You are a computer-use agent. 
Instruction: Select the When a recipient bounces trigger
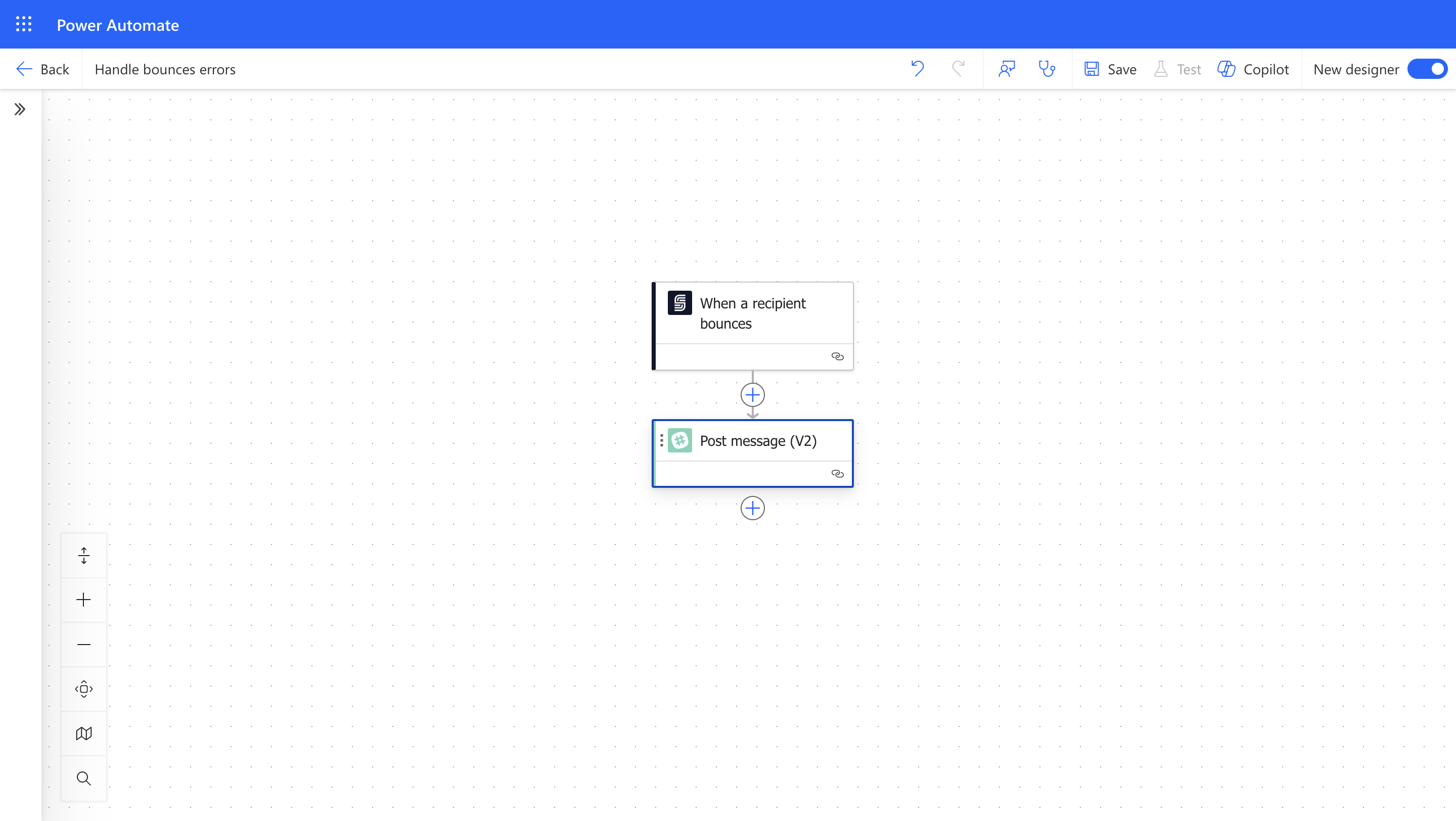[x=753, y=313]
